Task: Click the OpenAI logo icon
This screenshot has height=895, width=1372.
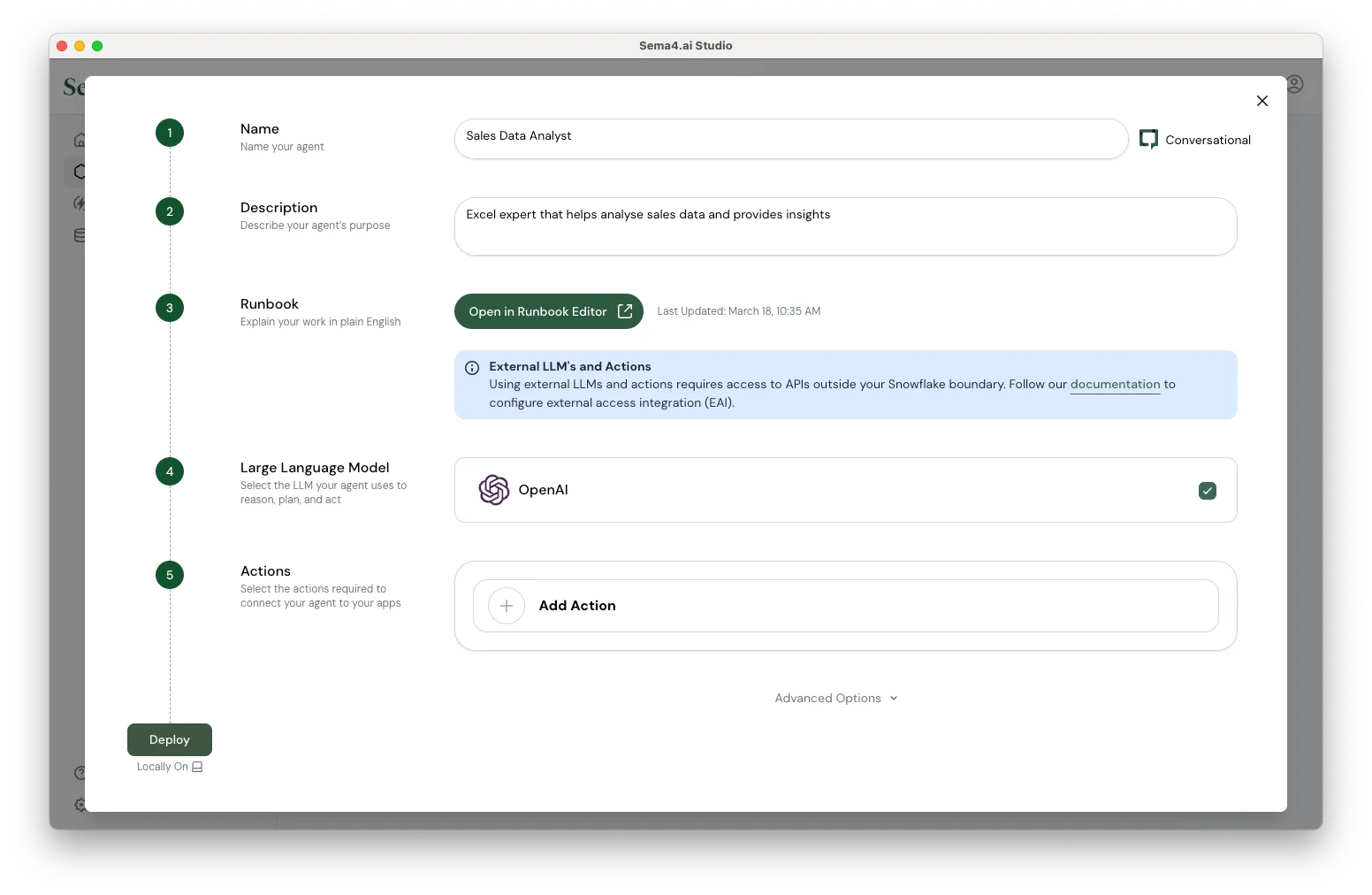Action: point(494,490)
